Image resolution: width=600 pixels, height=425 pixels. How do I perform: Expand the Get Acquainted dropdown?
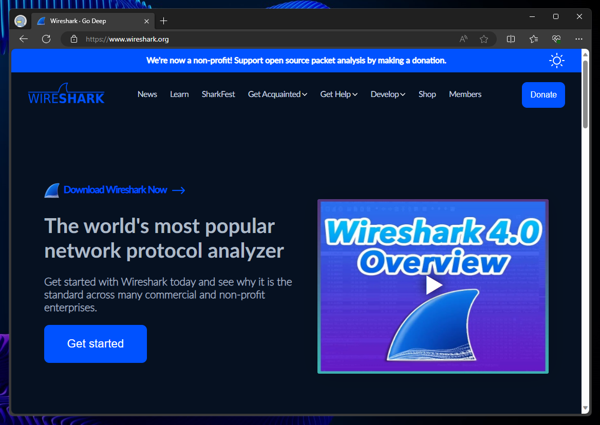tap(277, 94)
